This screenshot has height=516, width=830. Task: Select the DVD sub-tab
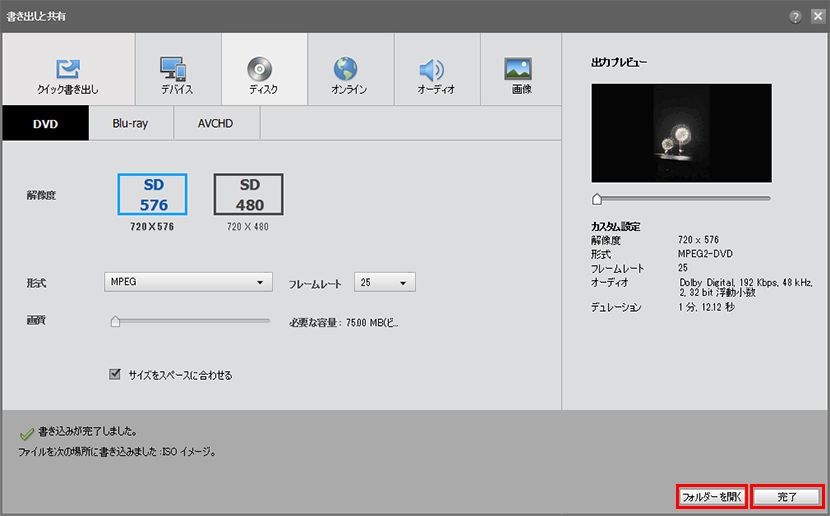pos(46,123)
